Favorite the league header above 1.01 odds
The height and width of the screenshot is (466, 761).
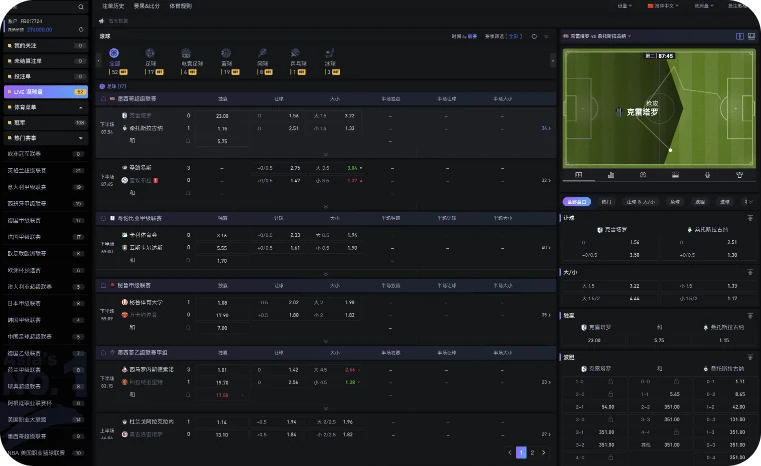click(103, 352)
